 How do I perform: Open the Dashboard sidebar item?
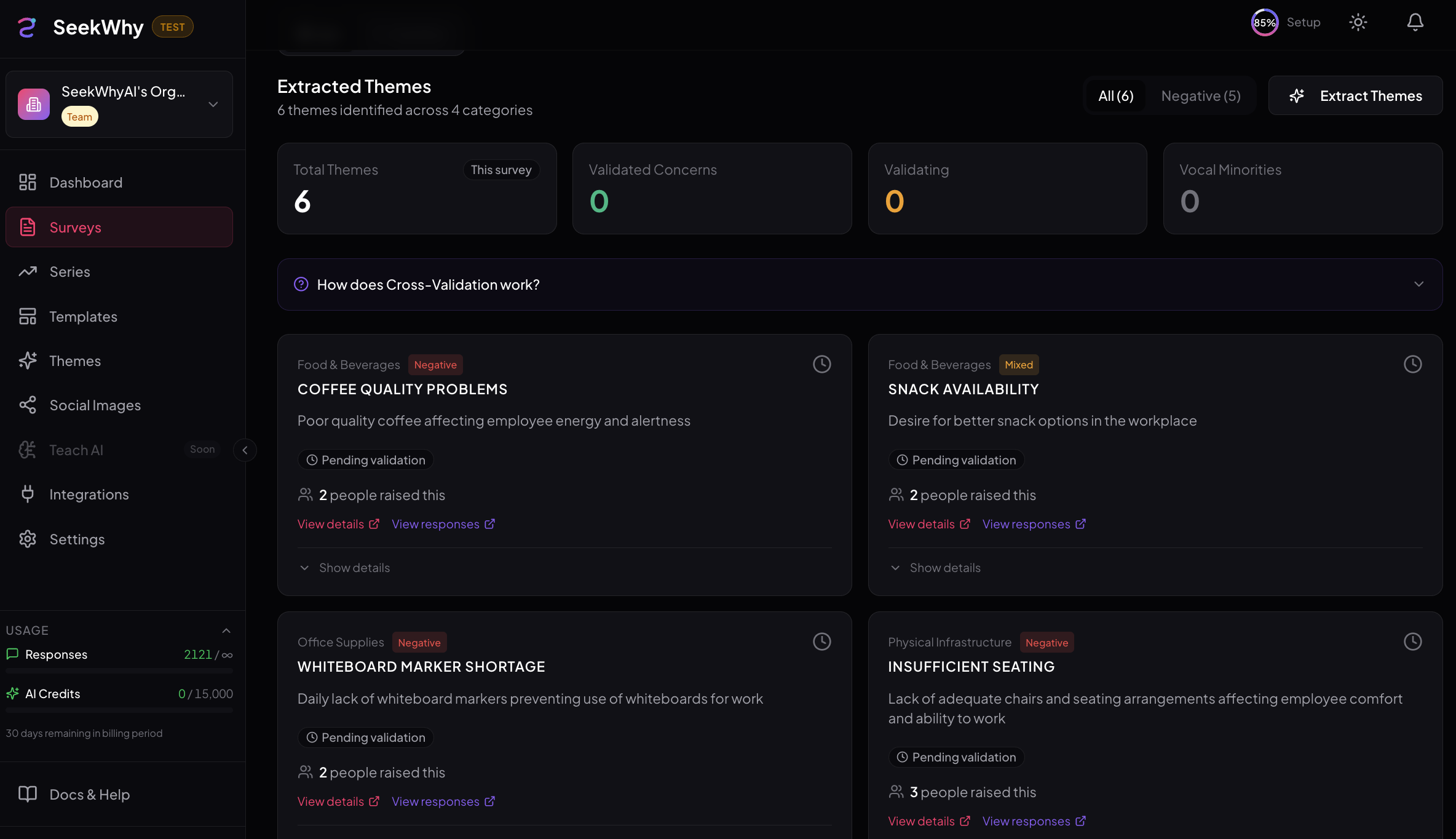(85, 183)
